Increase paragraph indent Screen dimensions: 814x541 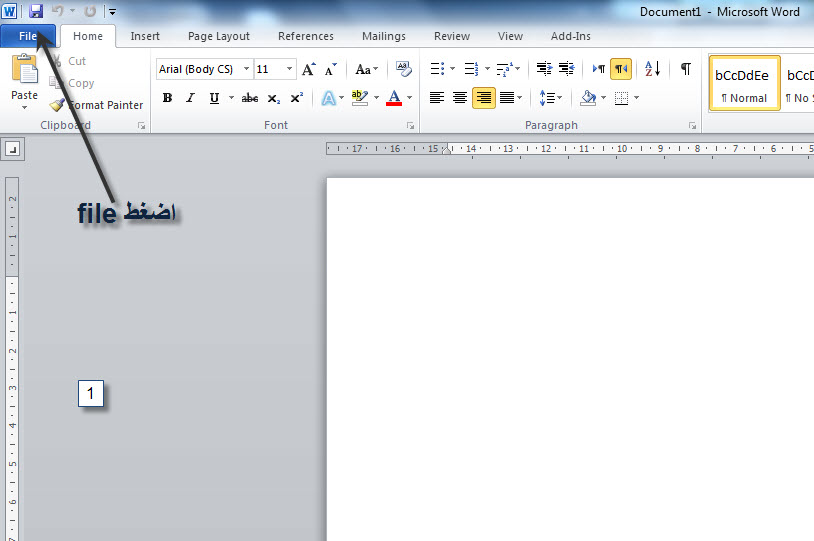[566, 69]
